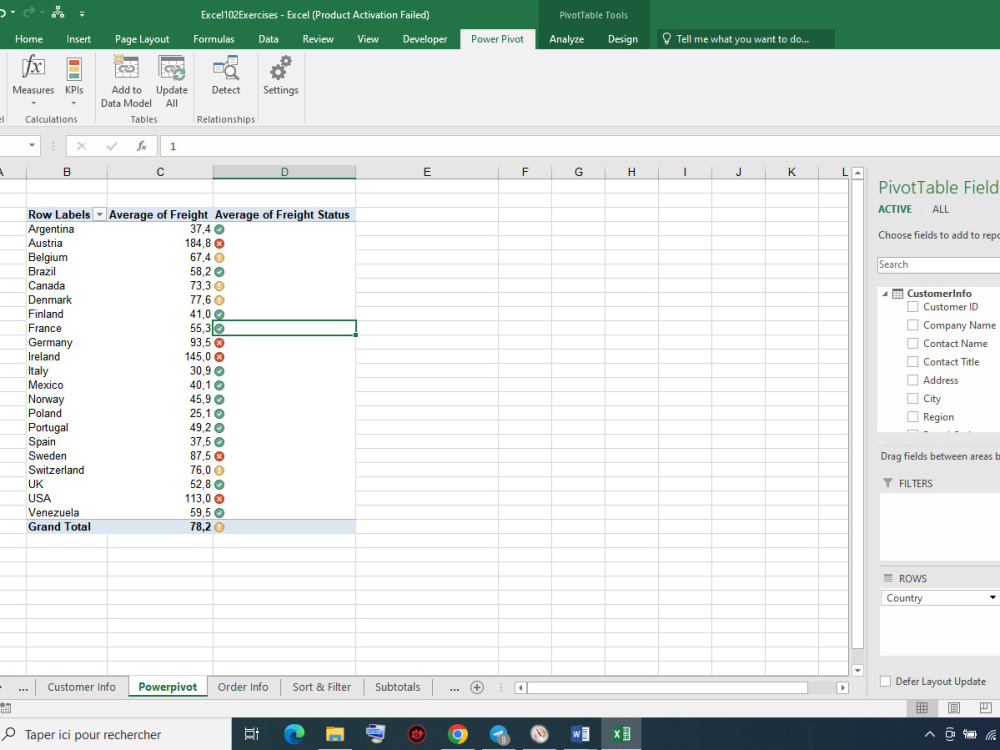Show earlier sheet tabs with left ellipsis
This screenshot has height=750, width=1000.
coord(23,688)
